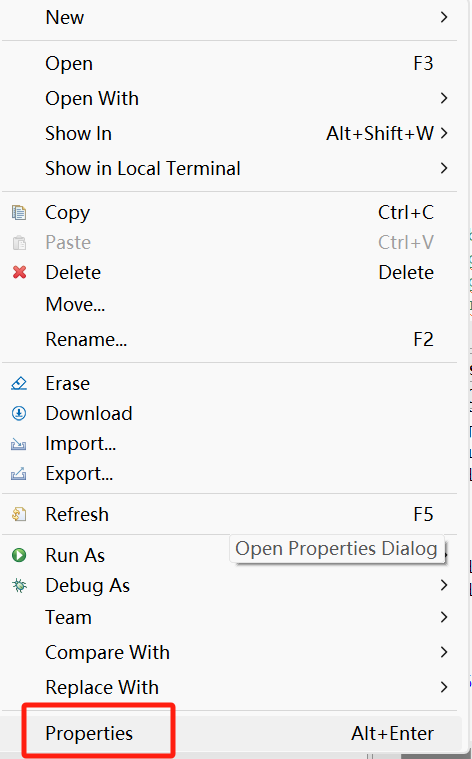Image resolution: width=472 pixels, height=759 pixels.
Task: Click the Export icon
Action: tap(18, 473)
